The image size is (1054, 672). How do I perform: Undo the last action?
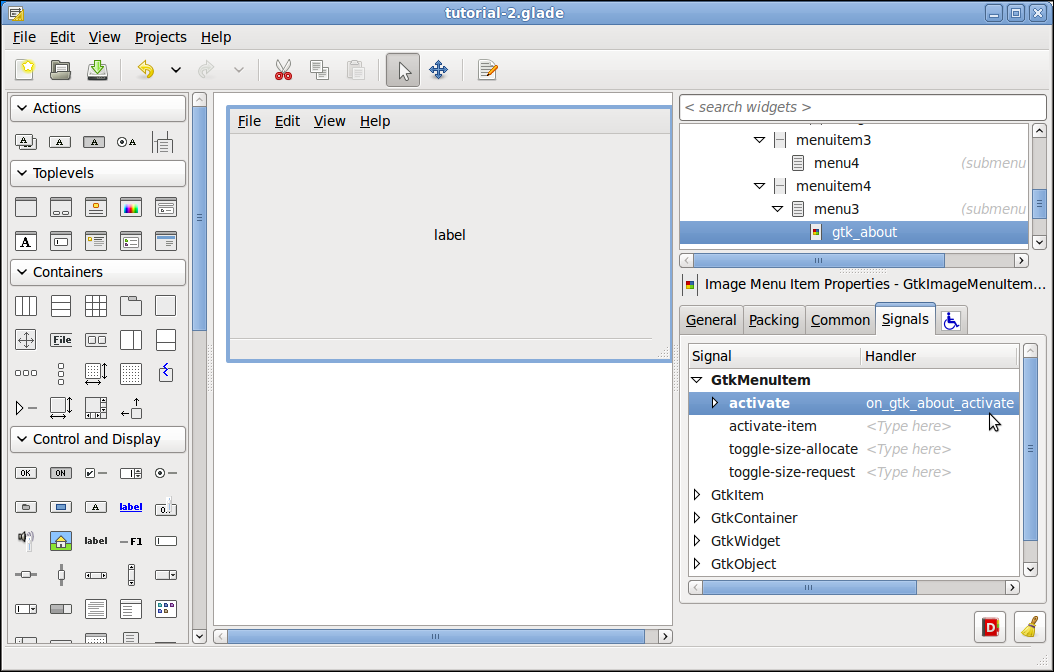[146, 69]
